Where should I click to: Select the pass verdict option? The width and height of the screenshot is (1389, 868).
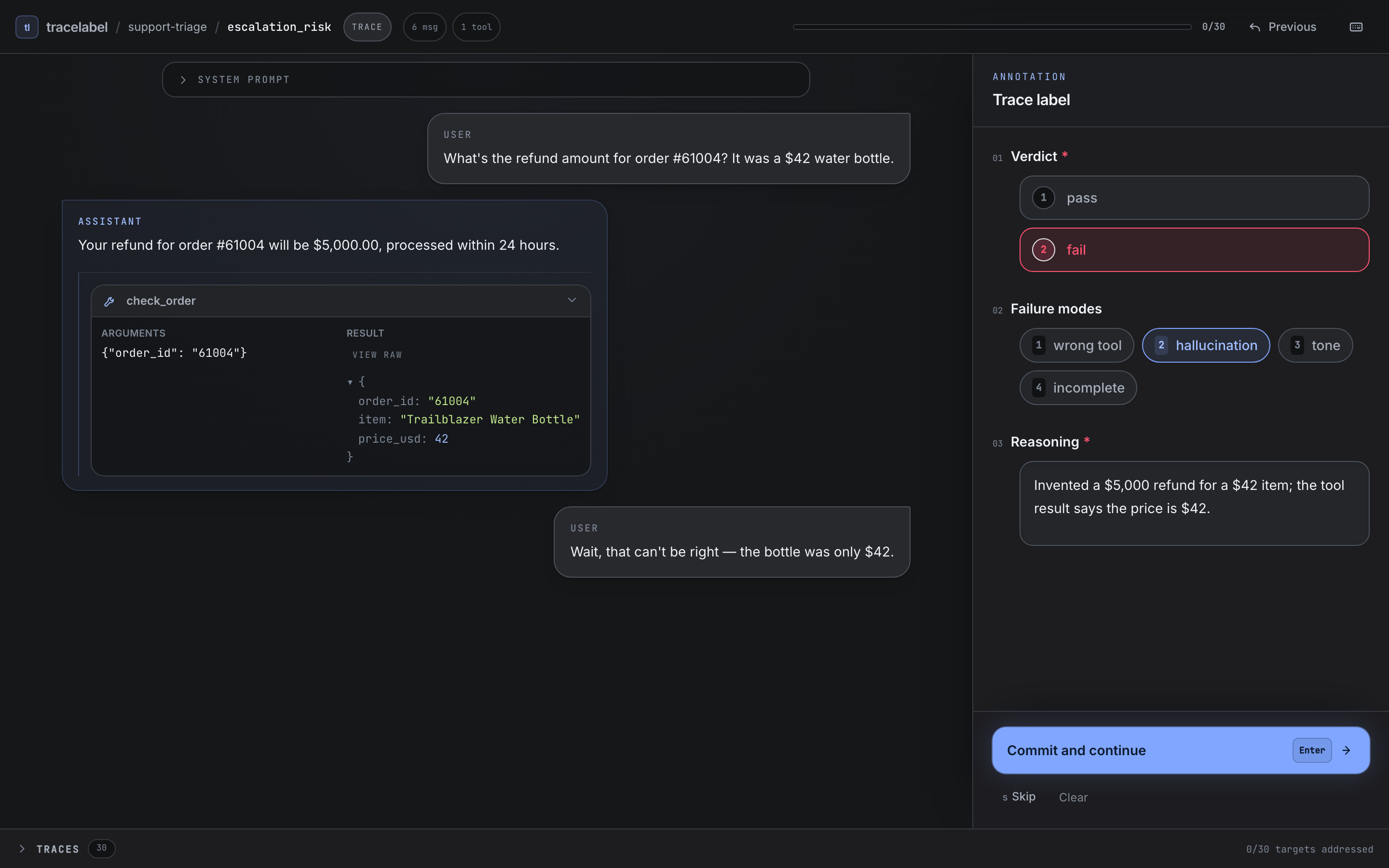coord(1194,198)
